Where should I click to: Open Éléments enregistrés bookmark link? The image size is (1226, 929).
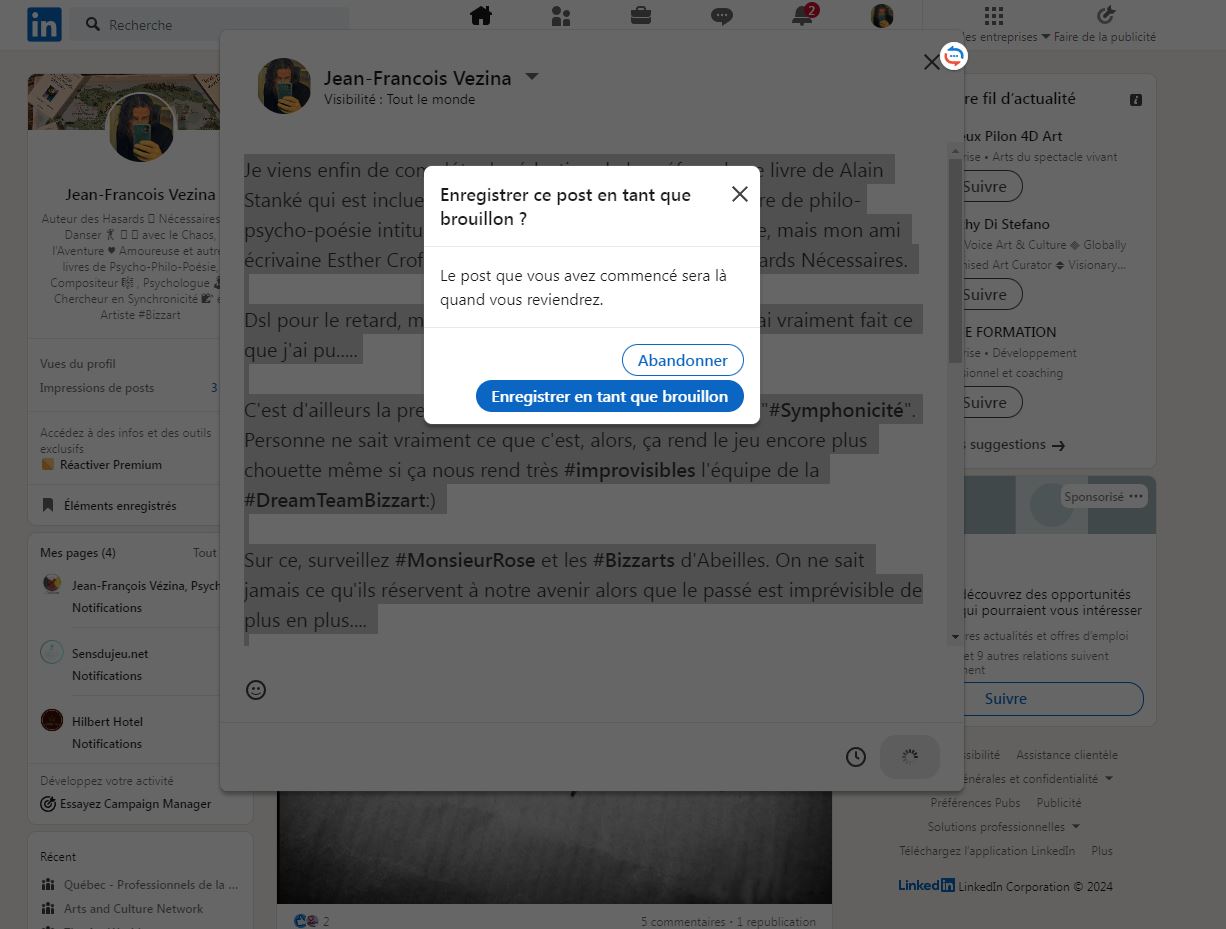(x=119, y=506)
